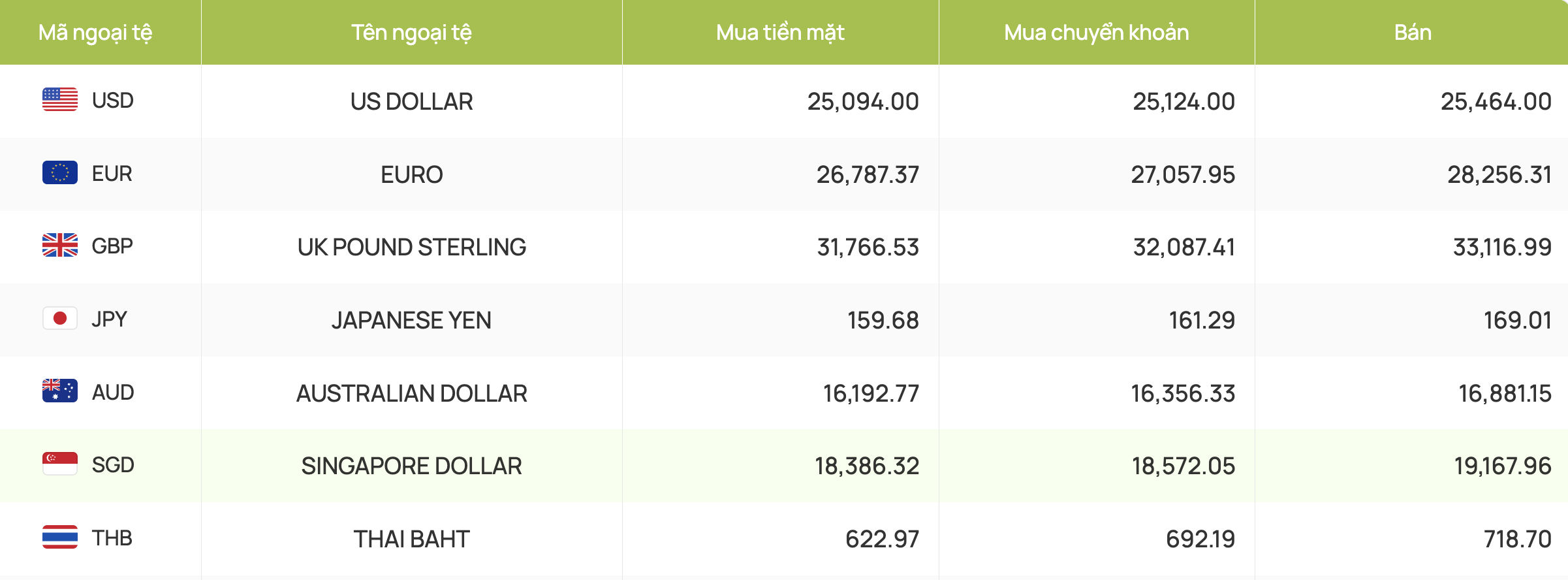Click the Thailand flag icon
Viewport: 1568px width, 580px height.
pyautogui.click(x=60, y=538)
